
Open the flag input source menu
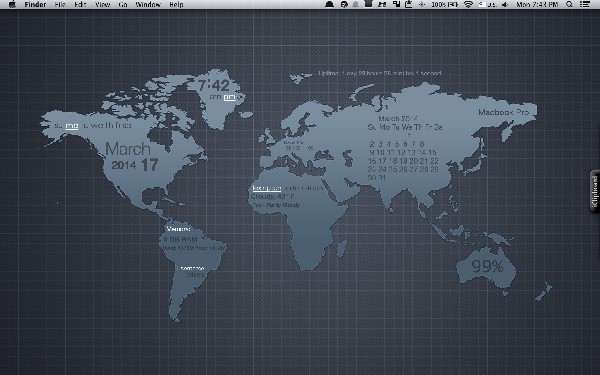(x=488, y=5)
